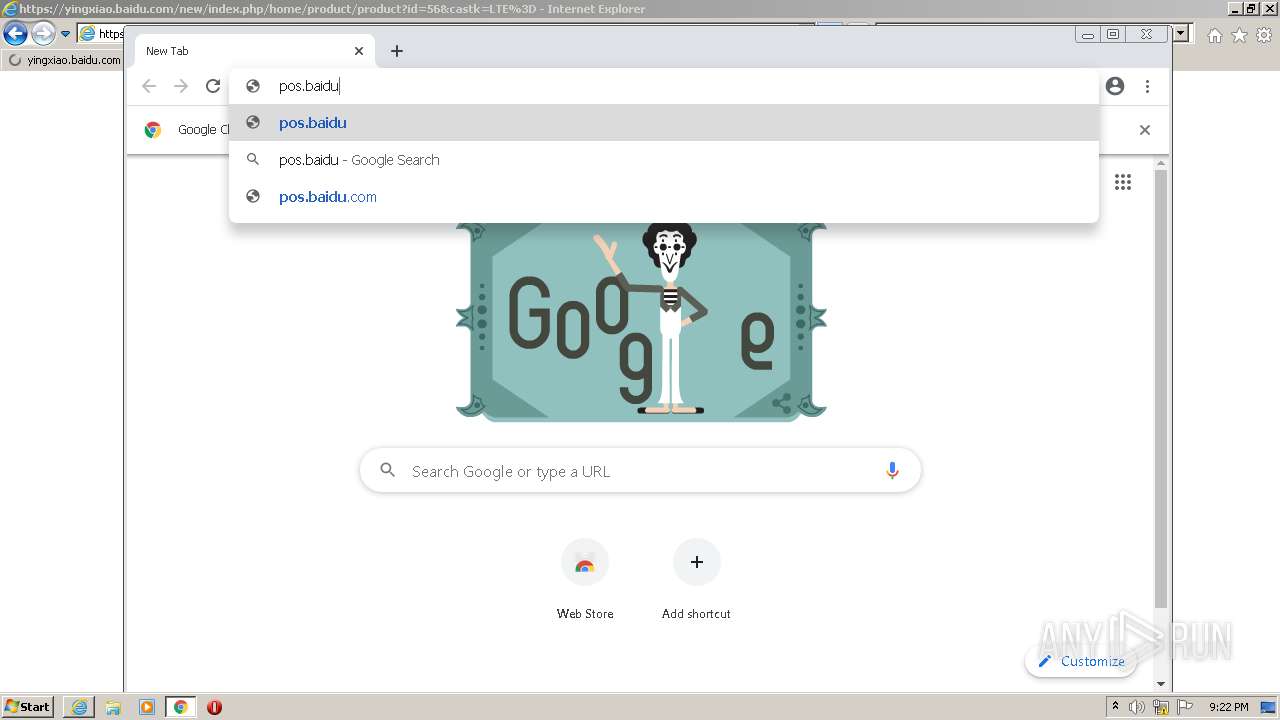Open Chrome's three-dot menu
The width and height of the screenshot is (1280, 720).
tap(1147, 86)
